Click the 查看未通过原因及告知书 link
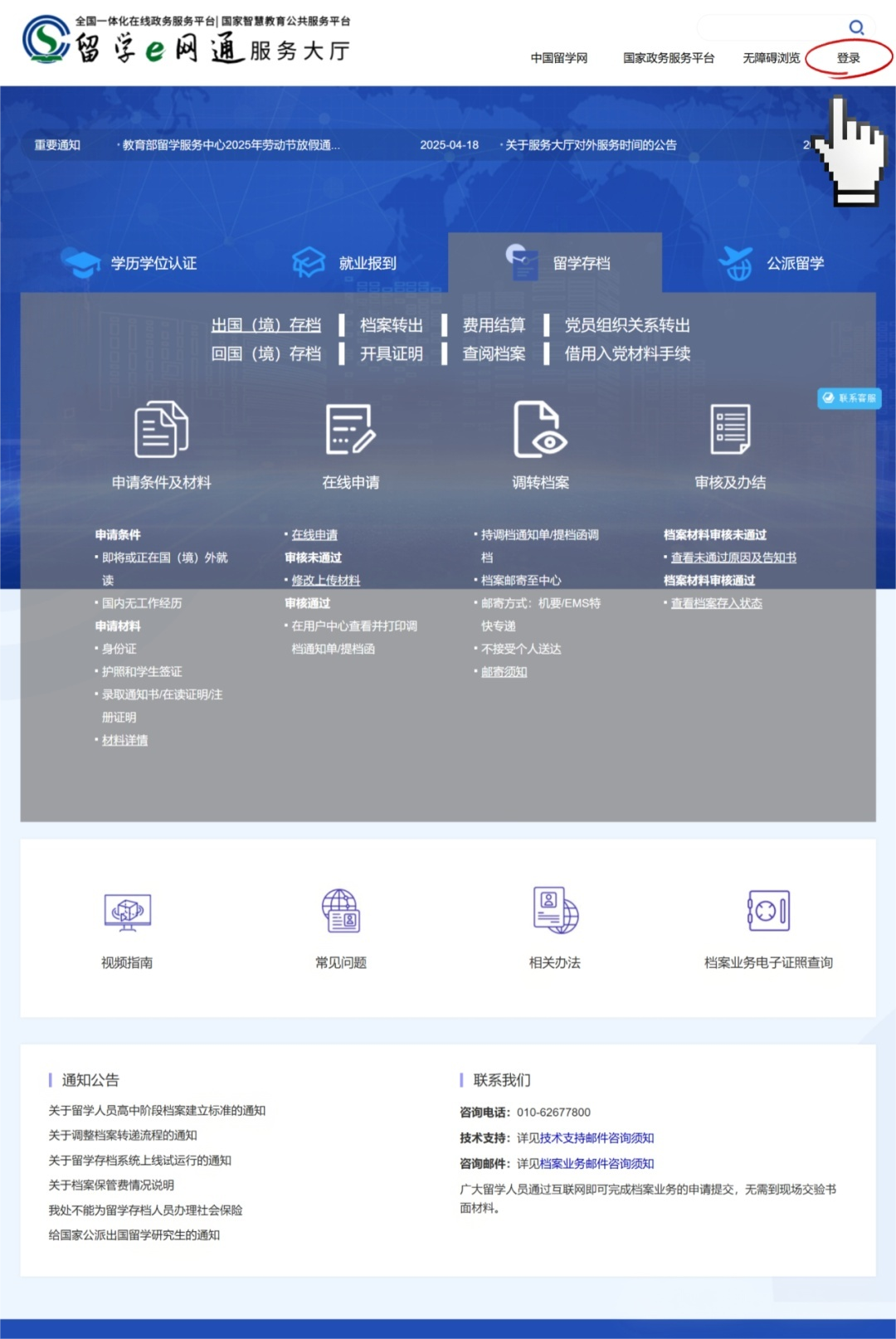The height and width of the screenshot is (1339, 896). [733, 558]
